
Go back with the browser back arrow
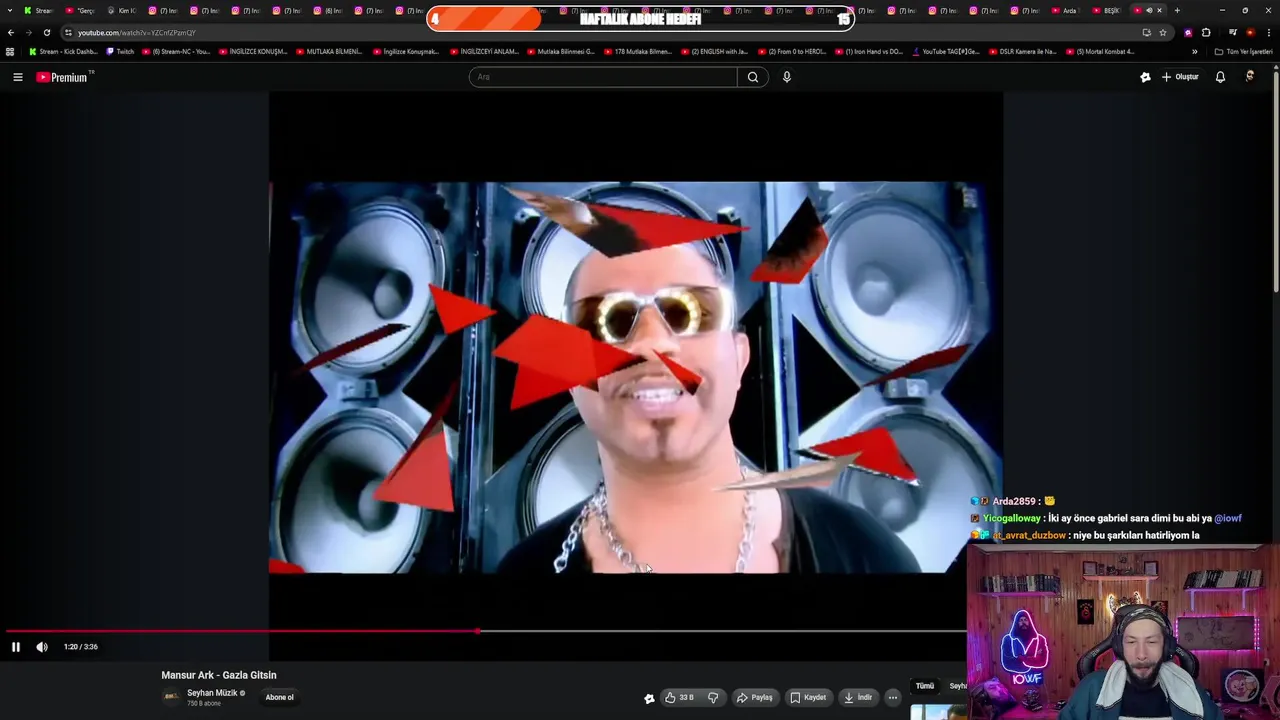(11, 32)
